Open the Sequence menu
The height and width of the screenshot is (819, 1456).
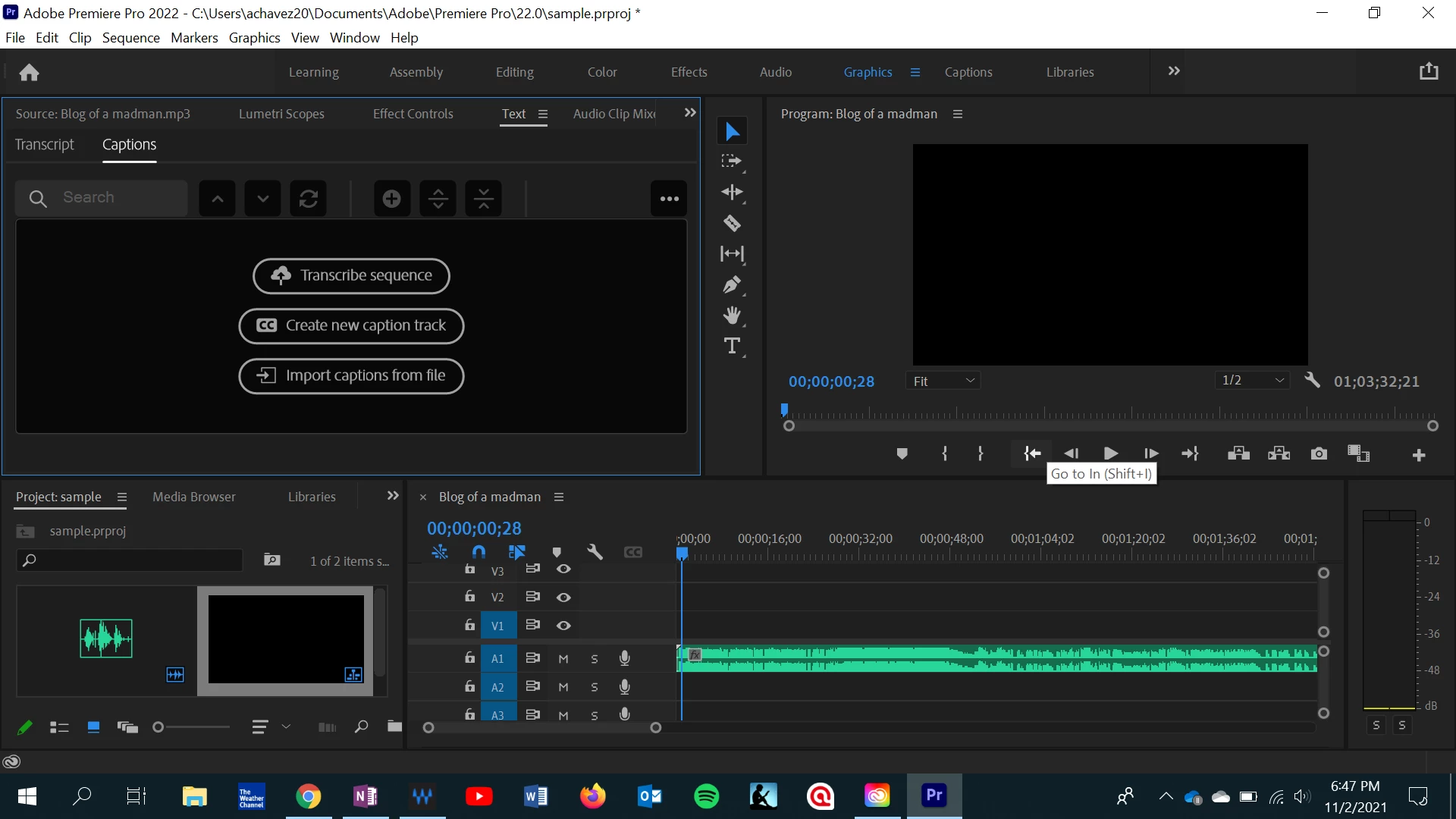[x=130, y=37]
